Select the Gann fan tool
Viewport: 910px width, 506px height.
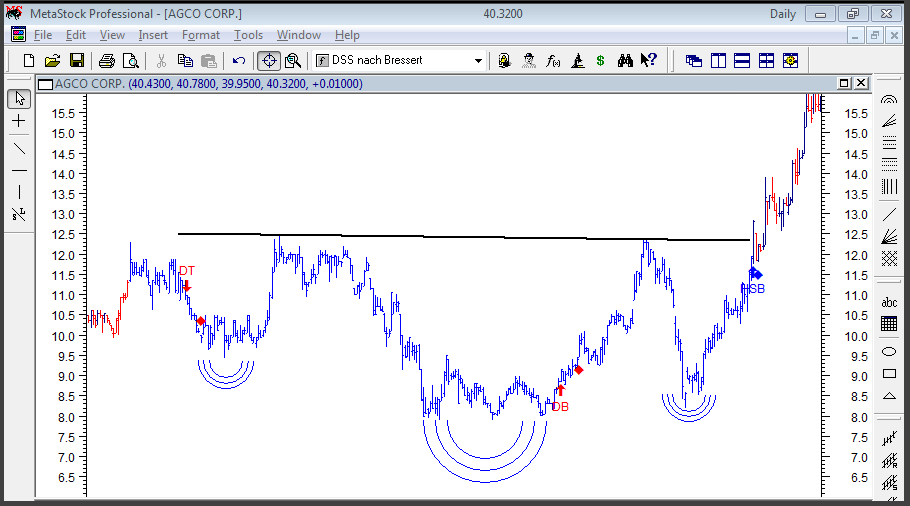coord(889,237)
